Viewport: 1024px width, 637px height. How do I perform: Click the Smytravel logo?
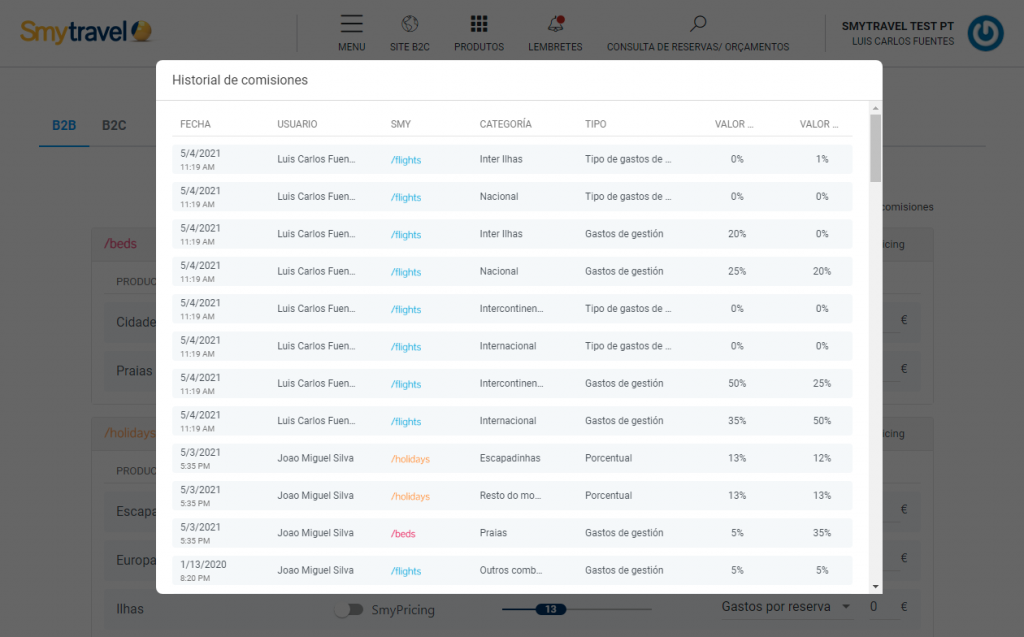coord(87,32)
